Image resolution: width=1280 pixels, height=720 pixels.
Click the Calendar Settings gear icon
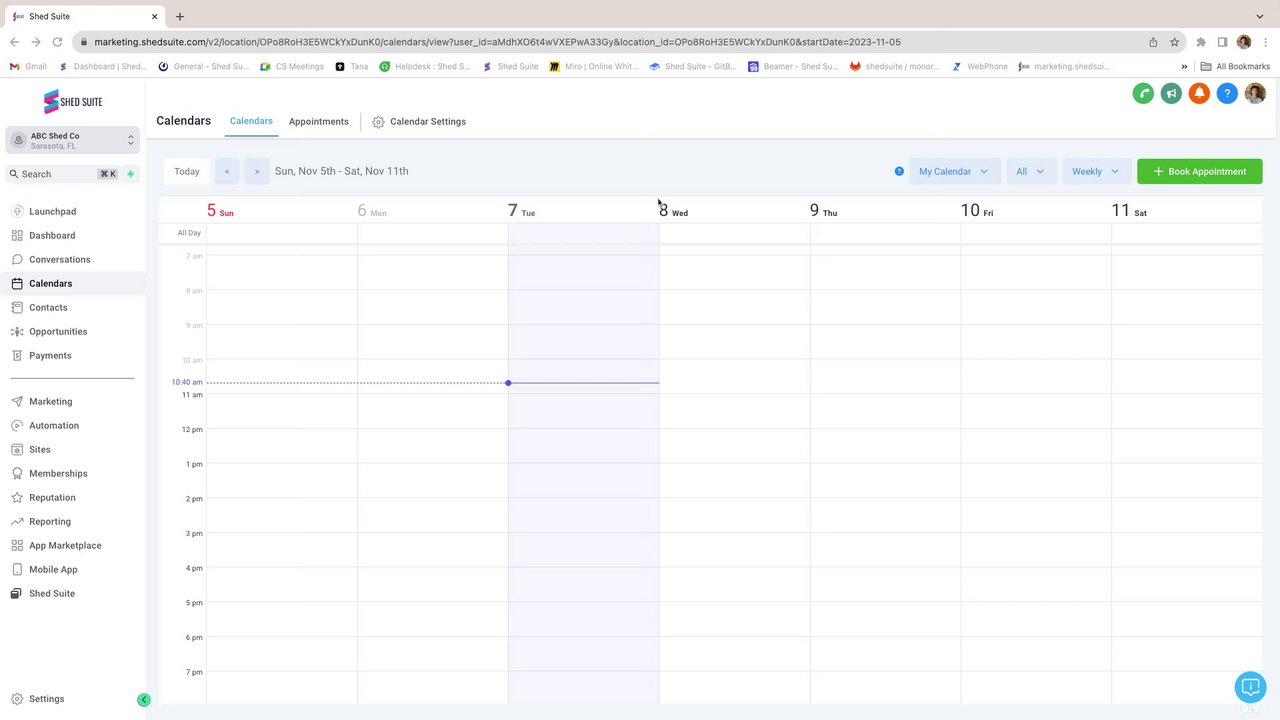click(x=378, y=122)
